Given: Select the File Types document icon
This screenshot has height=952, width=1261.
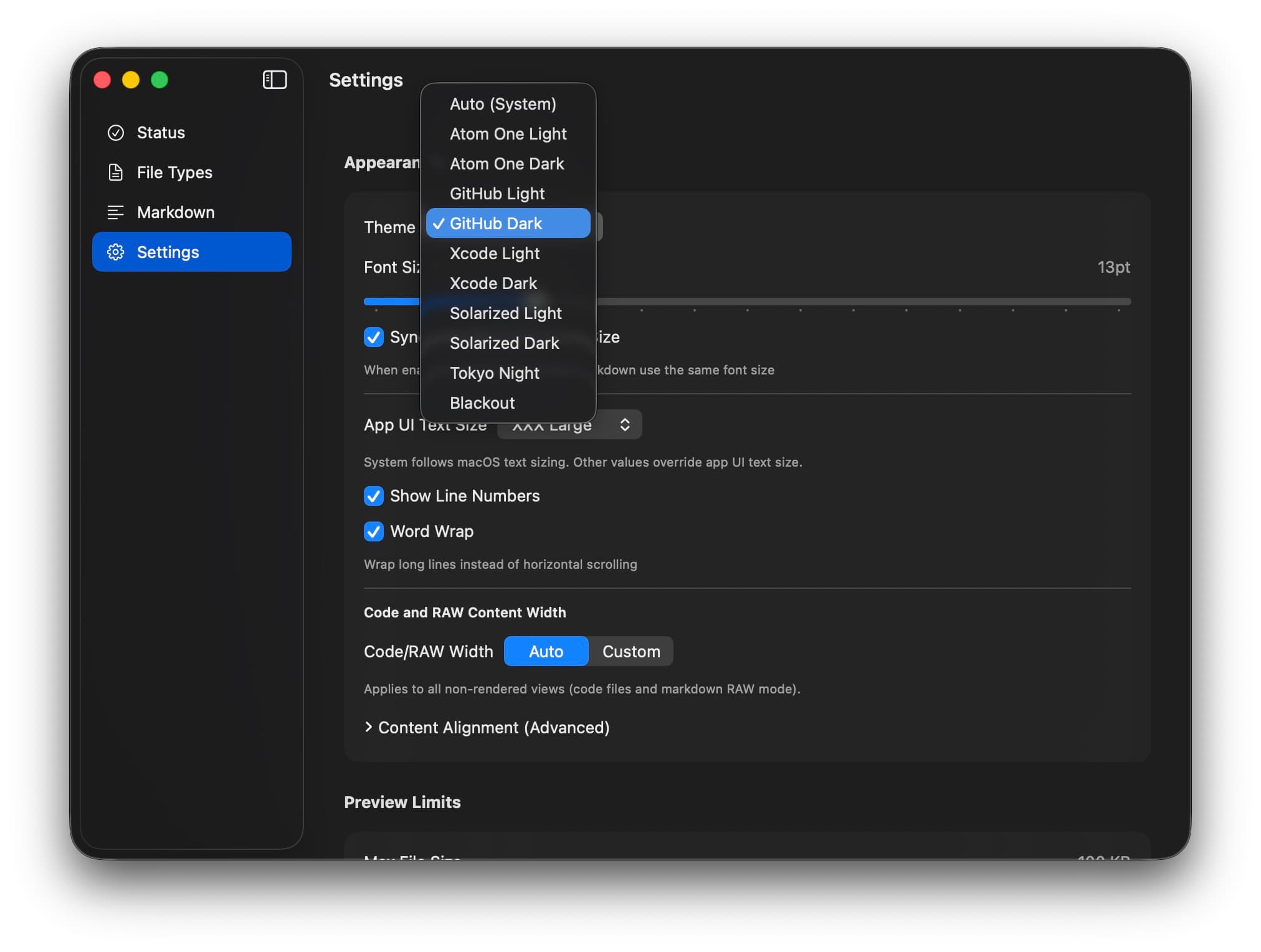Looking at the screenshot, I should [x=116, y=173].
